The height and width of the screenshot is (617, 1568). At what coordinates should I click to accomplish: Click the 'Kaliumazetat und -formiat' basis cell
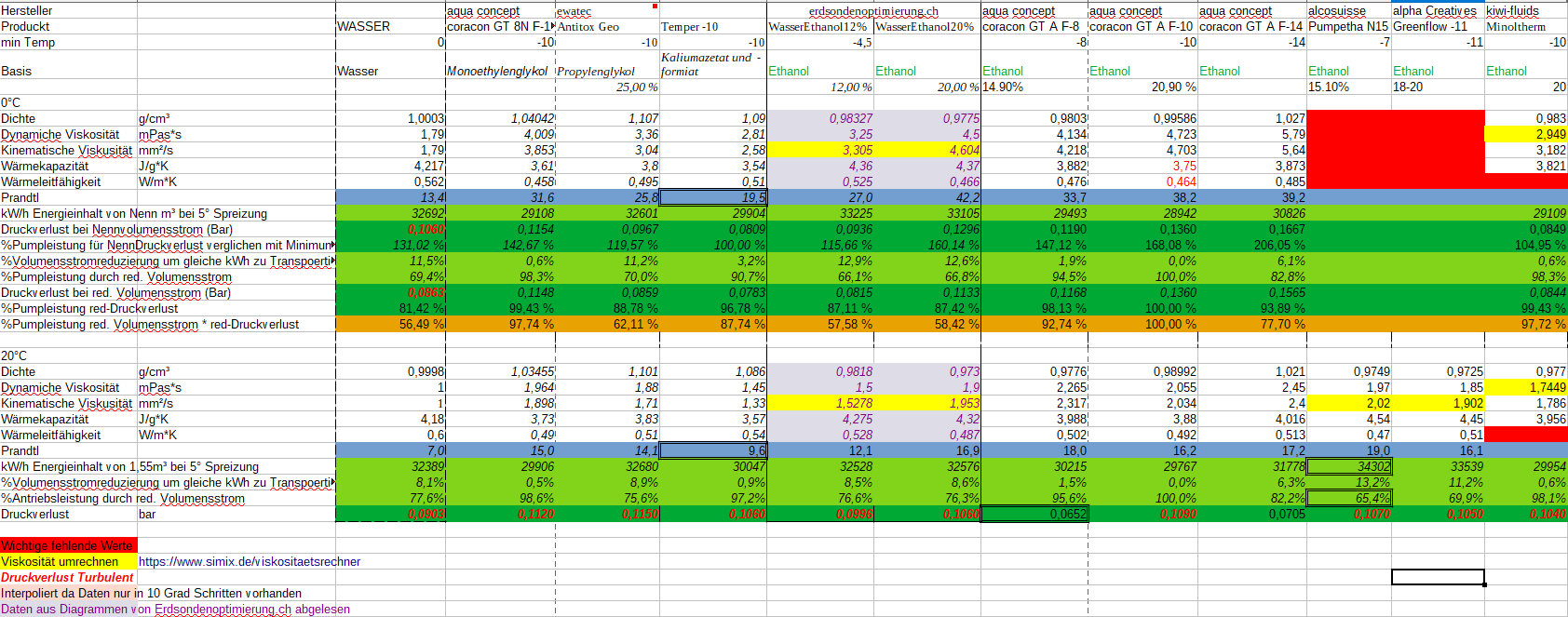tap(712, 64)
